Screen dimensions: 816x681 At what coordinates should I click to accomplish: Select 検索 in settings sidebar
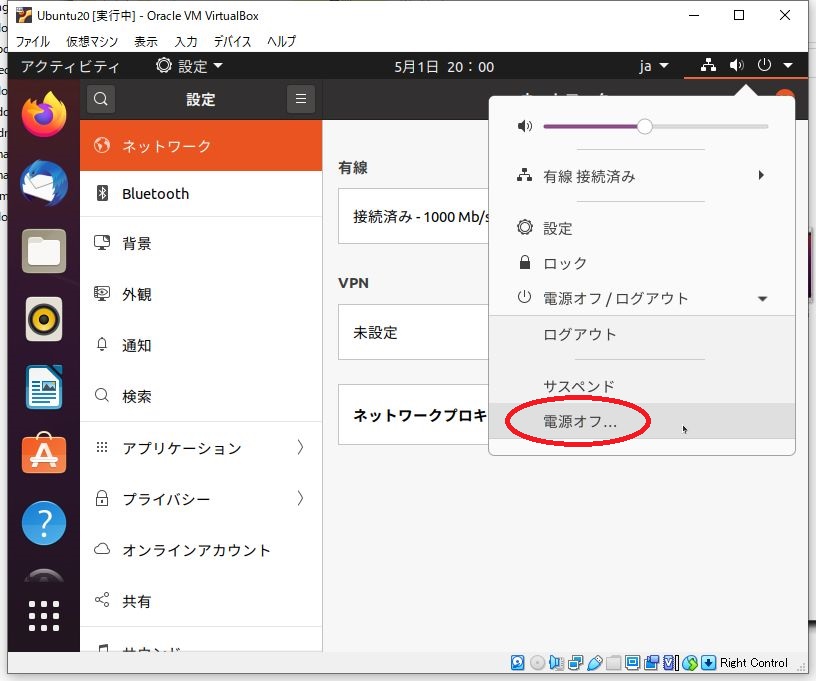pyautogui.click(x=201, y=396)
